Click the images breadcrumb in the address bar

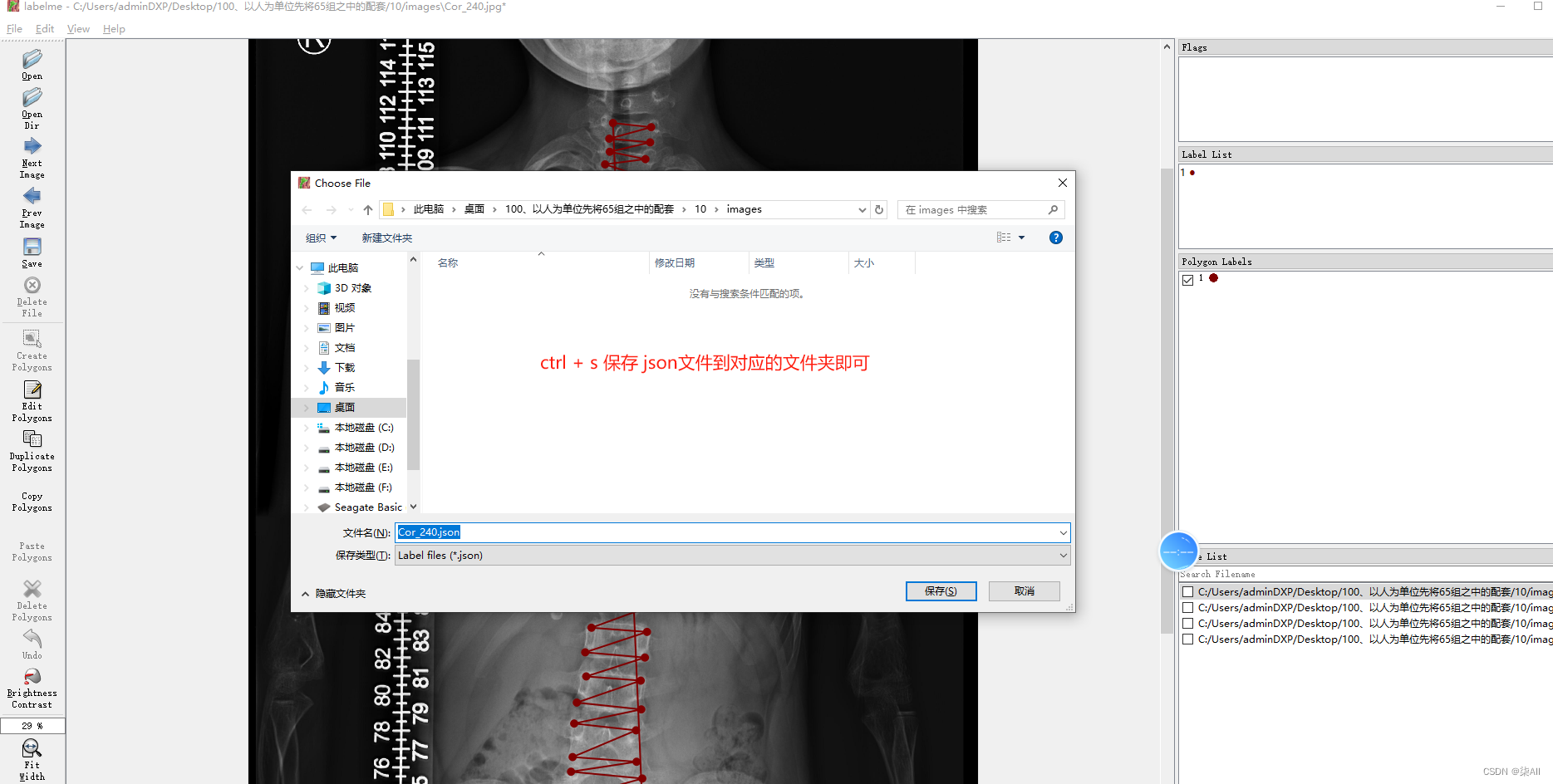click(744, 209)
